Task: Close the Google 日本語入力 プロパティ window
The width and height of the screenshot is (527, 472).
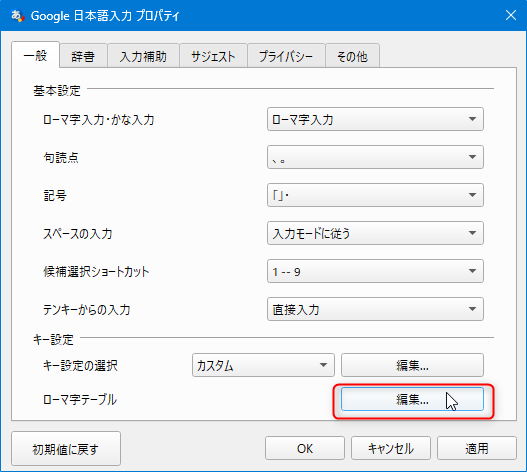Action: (511, 15)
